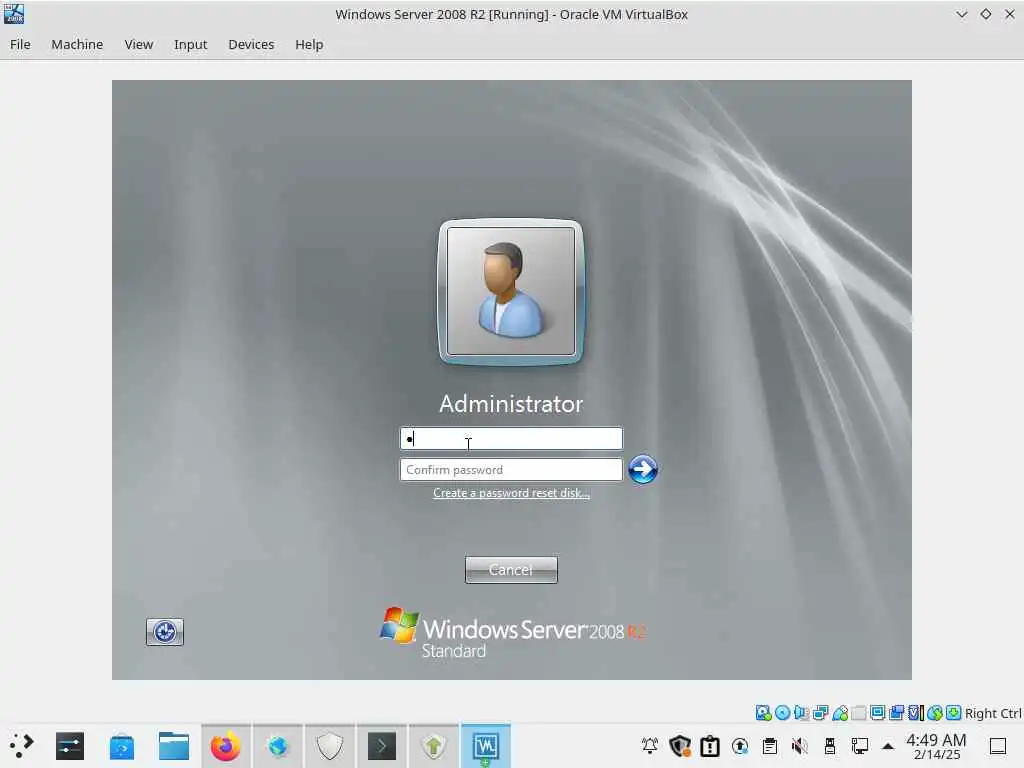Open the security shield tray icon

pos(680,745)
